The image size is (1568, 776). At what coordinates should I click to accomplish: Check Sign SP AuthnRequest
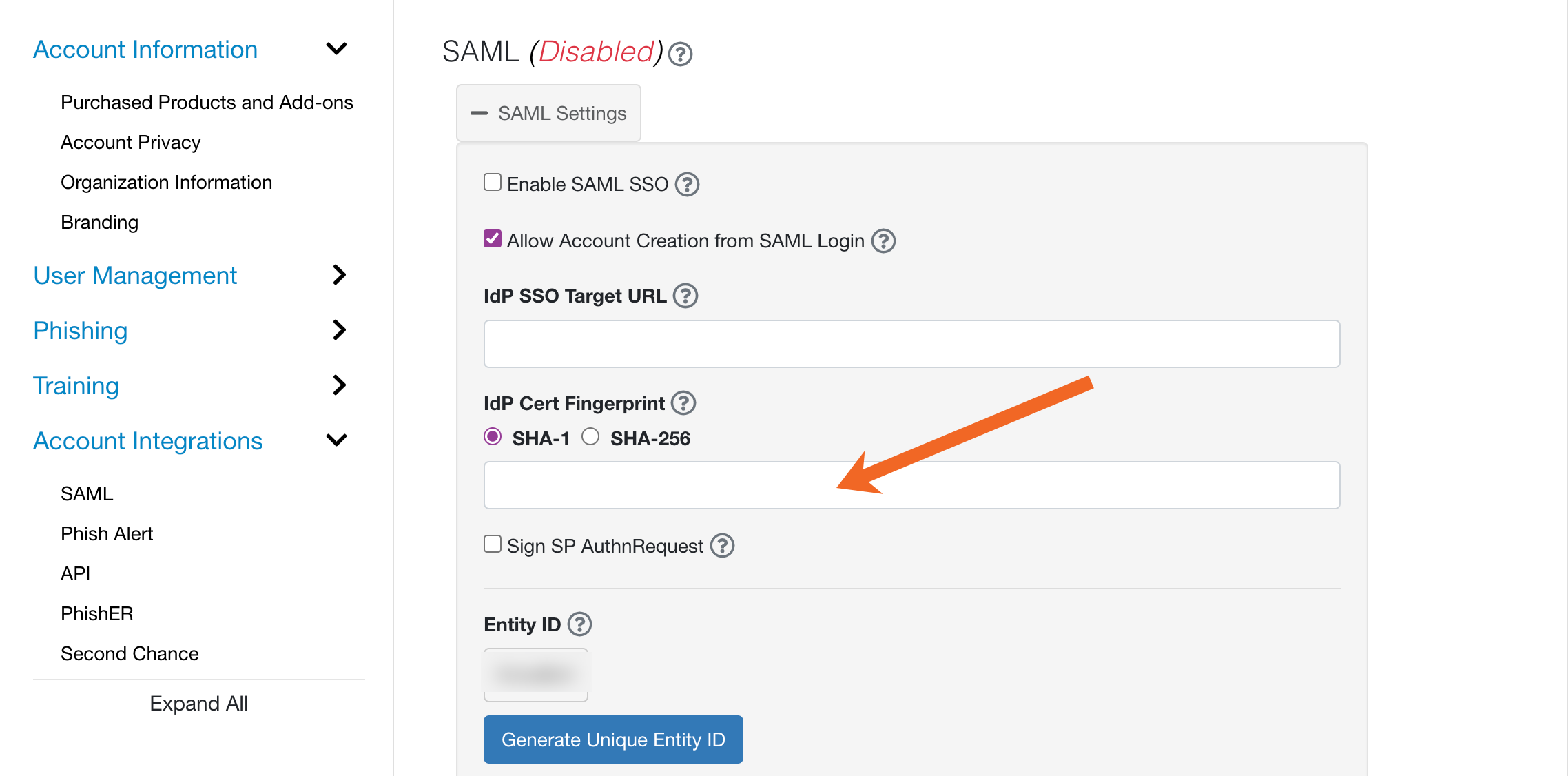pyautogui.click(x=492, y=544)
